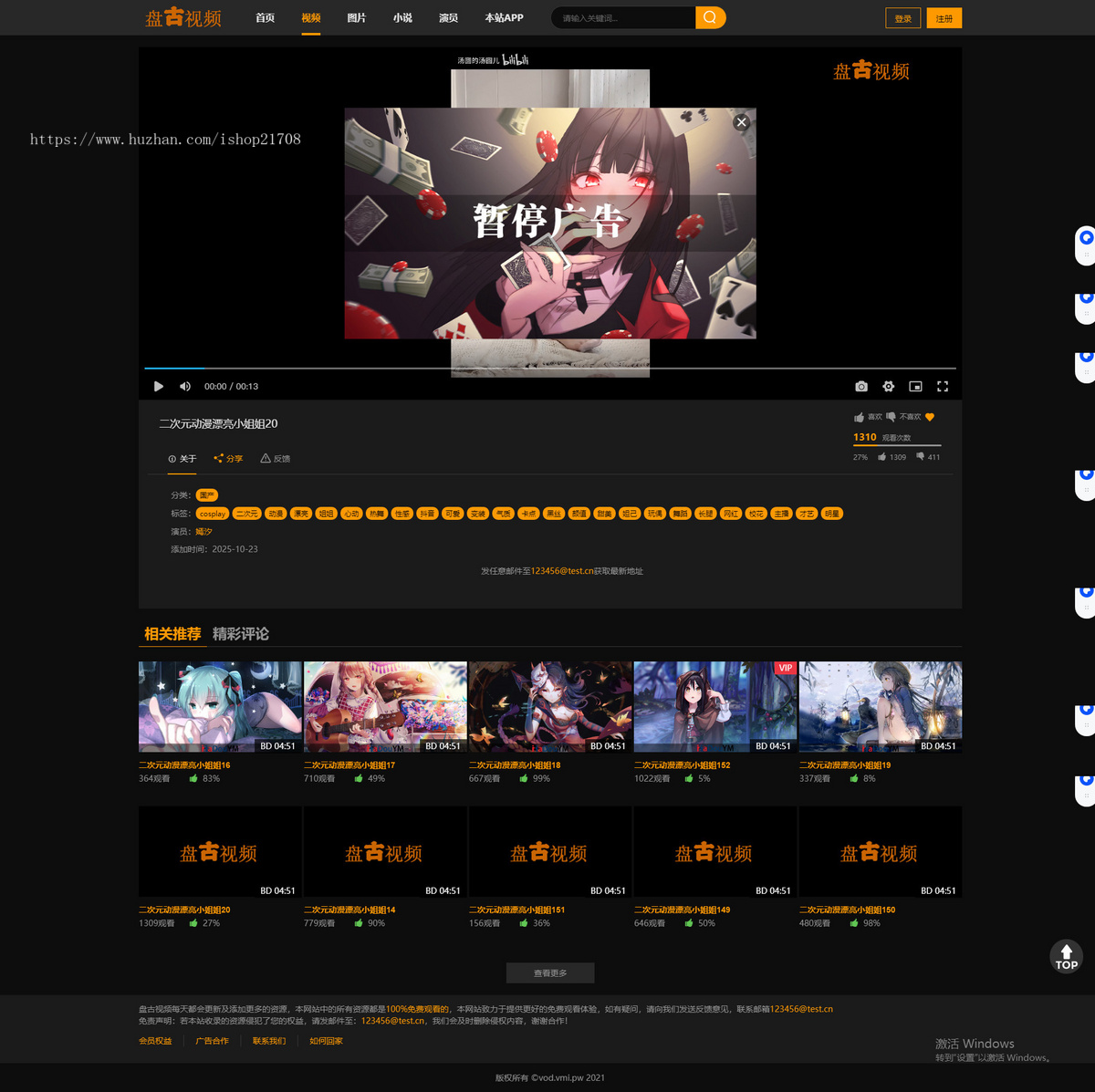Open thumbnail for 二次元动漫漂亮小姐姐19
1095x1092 pixels.
coord(881,707)
